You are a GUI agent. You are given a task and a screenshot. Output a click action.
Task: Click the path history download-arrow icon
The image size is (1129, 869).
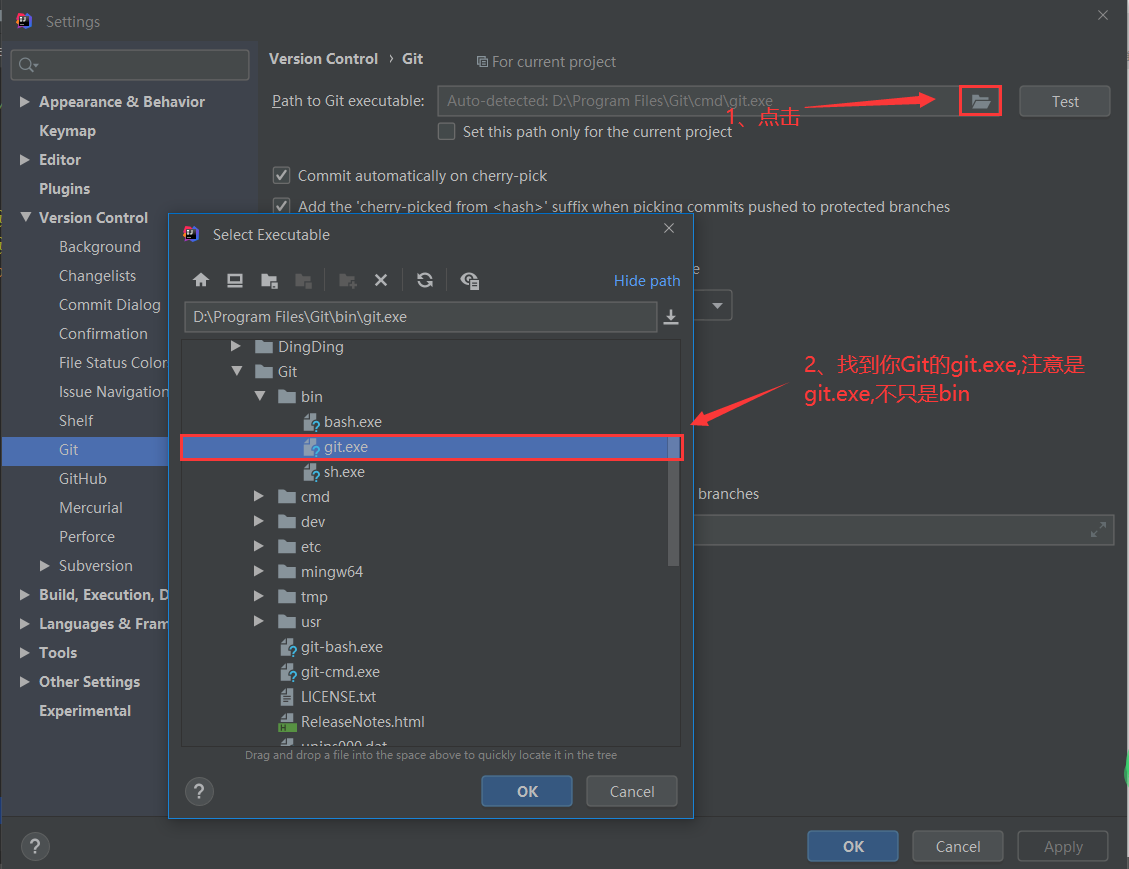[x=671, y=317]
